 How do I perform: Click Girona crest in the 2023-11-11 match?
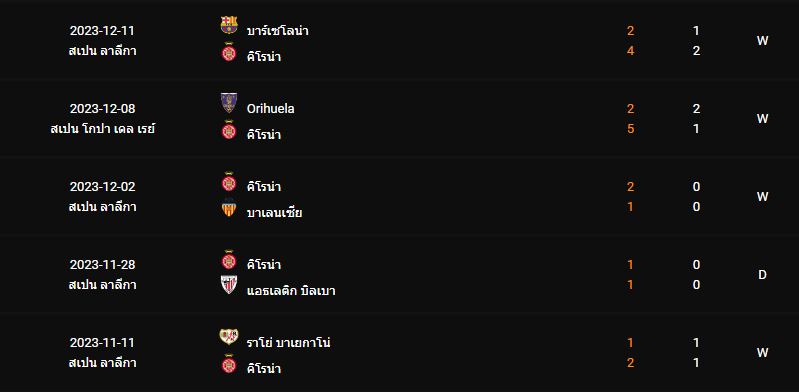229,364
